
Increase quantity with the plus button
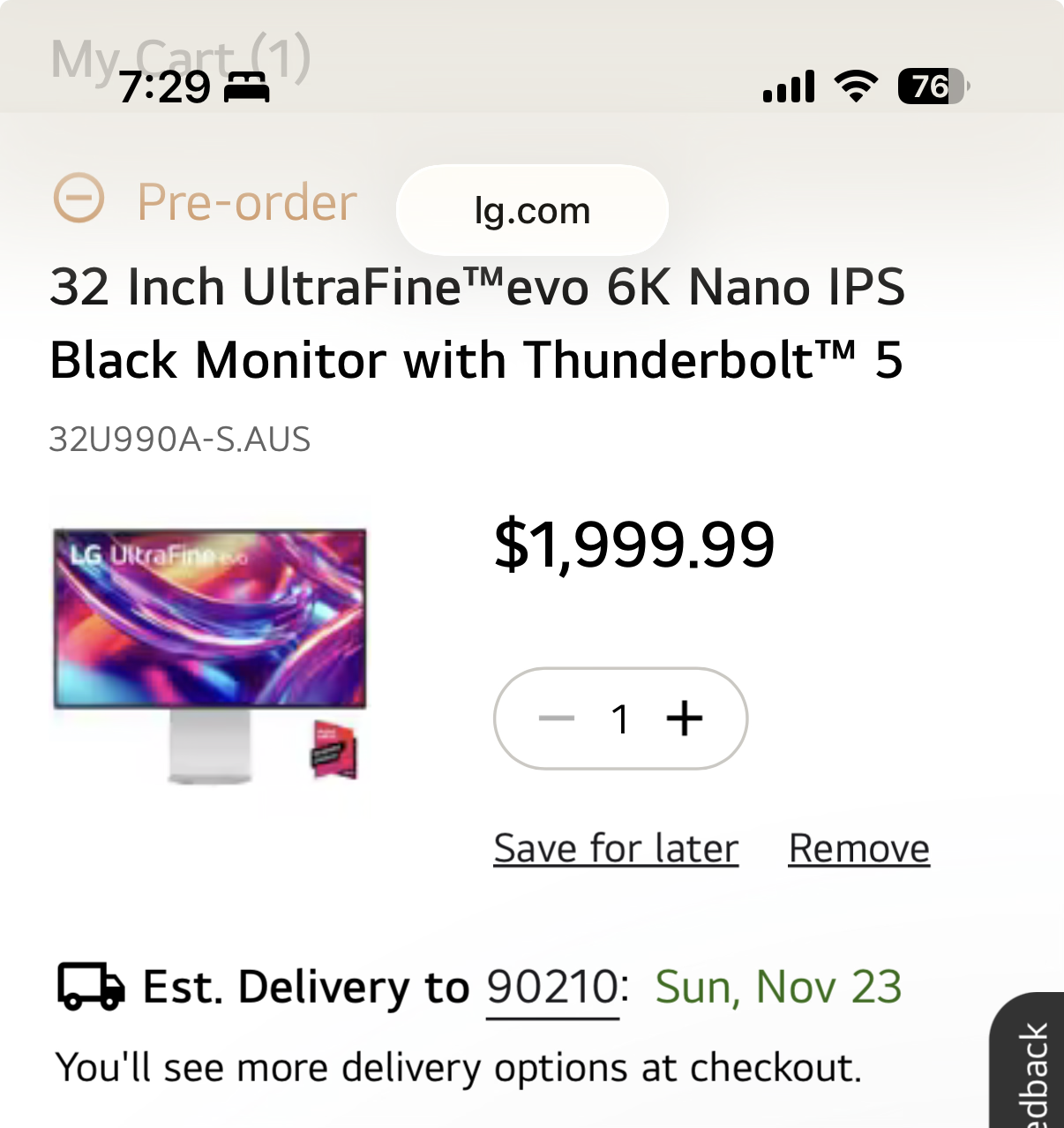click(685, 718)
